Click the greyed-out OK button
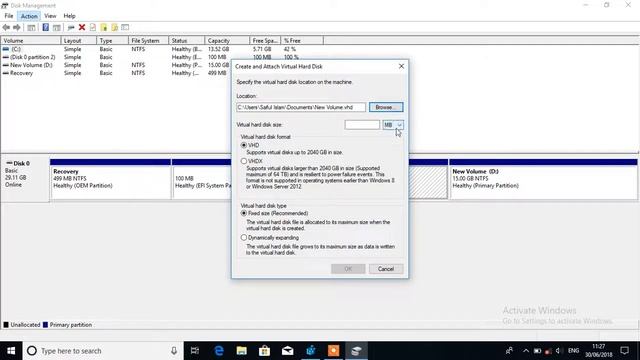 tap(348, 269)
